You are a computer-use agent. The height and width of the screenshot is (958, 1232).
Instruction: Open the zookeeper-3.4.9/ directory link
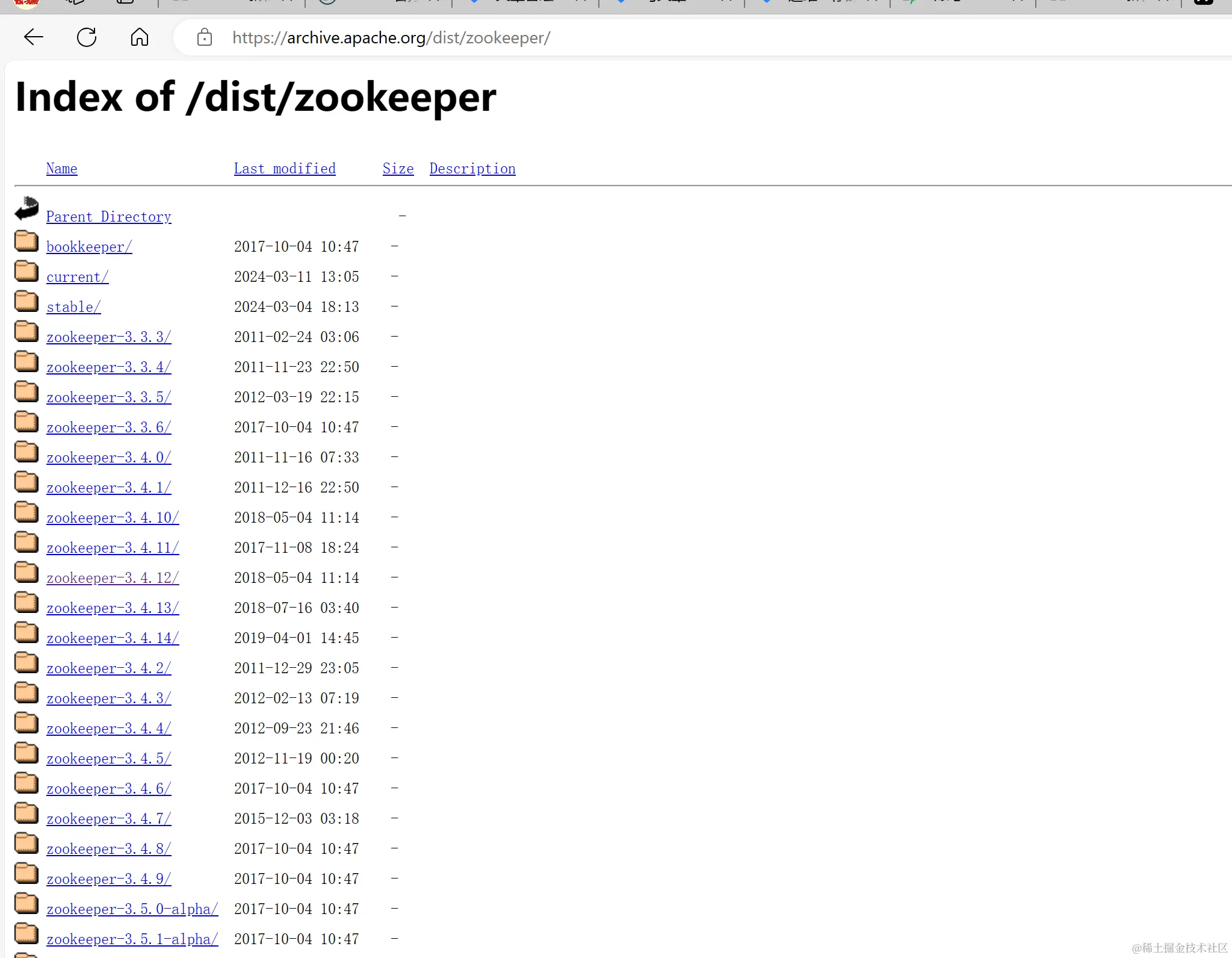(x=108, y=879)
